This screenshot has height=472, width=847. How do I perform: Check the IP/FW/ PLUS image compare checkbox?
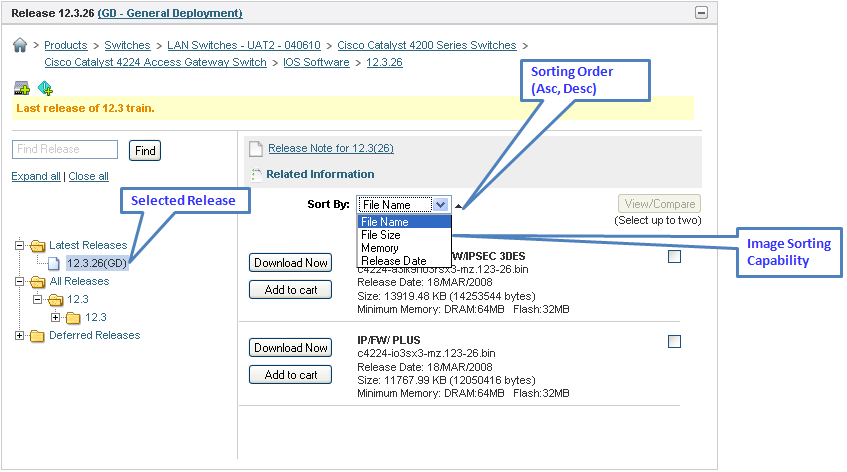pyautogui.click(x=674, y=341)
